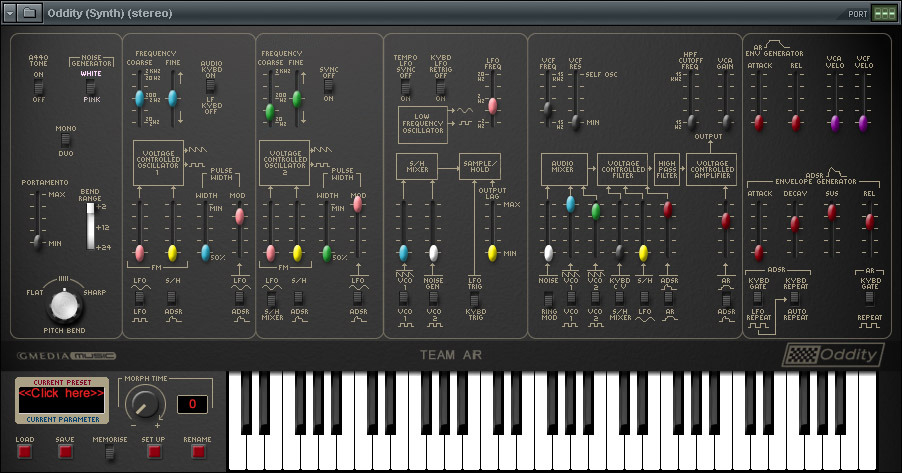Click the VCO2 green Fine frequency slider
This screenshot has width=902, height=473.
297,99
